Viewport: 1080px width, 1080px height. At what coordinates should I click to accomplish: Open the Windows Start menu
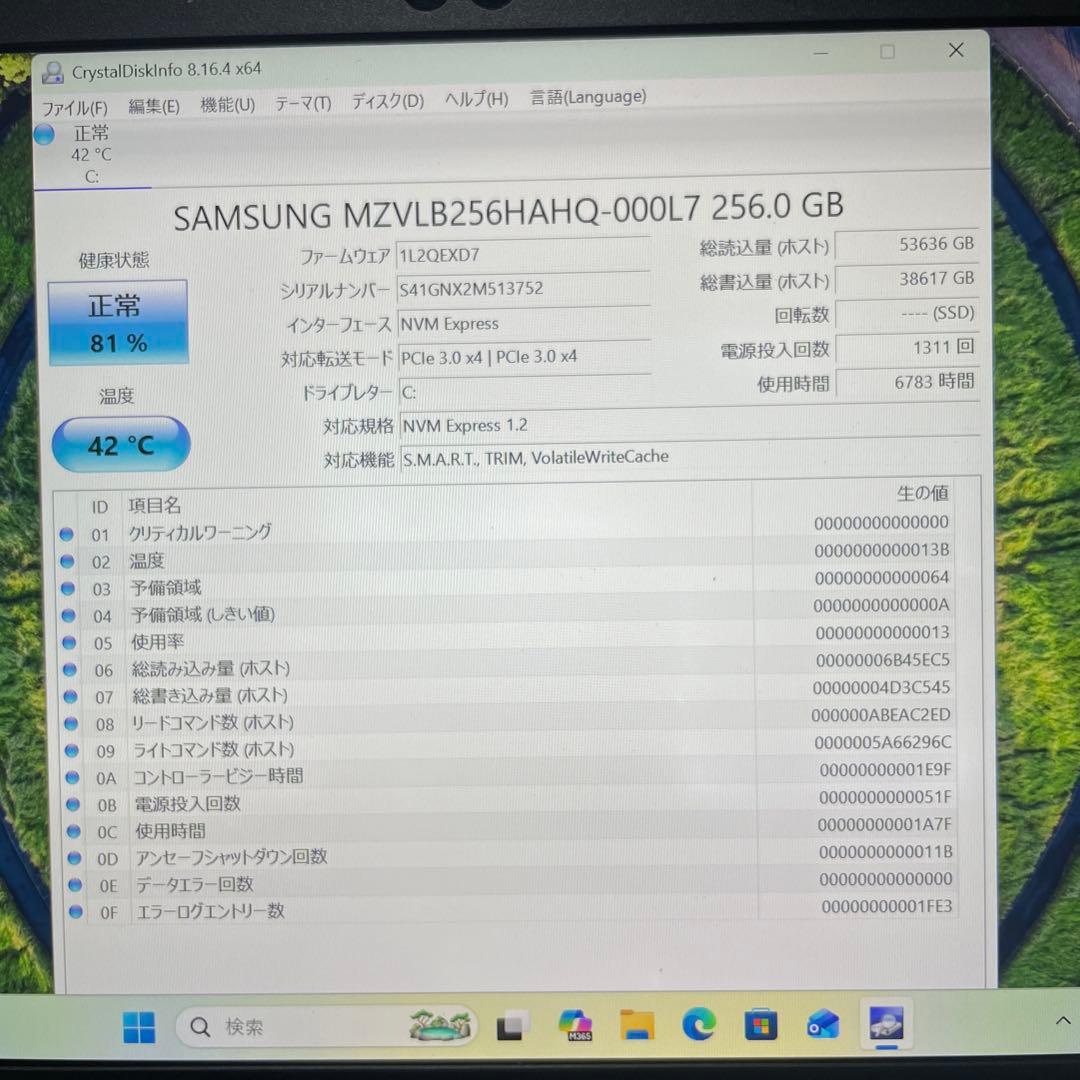pos(138,1028)
